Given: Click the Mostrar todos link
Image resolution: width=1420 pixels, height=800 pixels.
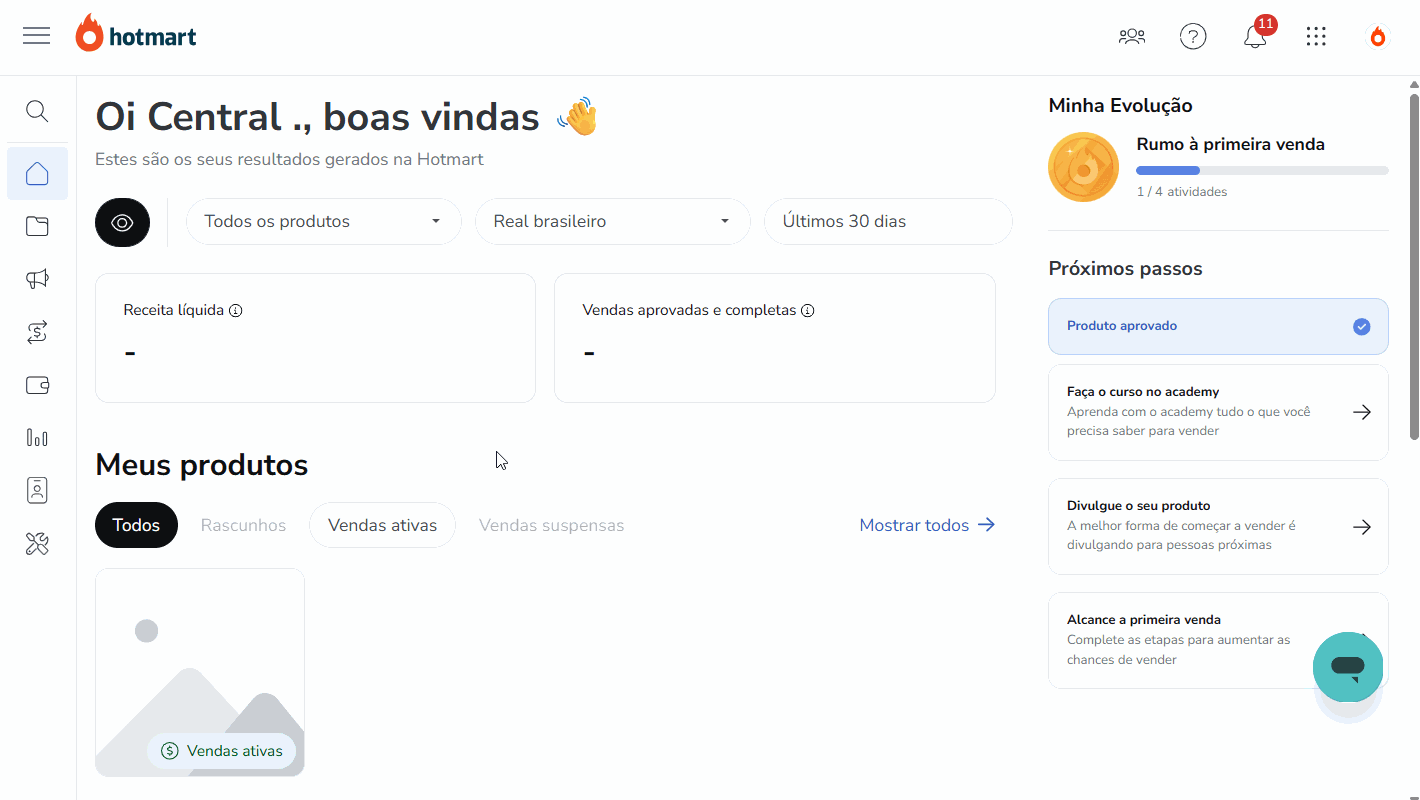Looking at the screenshot, I should click(927, 525).
